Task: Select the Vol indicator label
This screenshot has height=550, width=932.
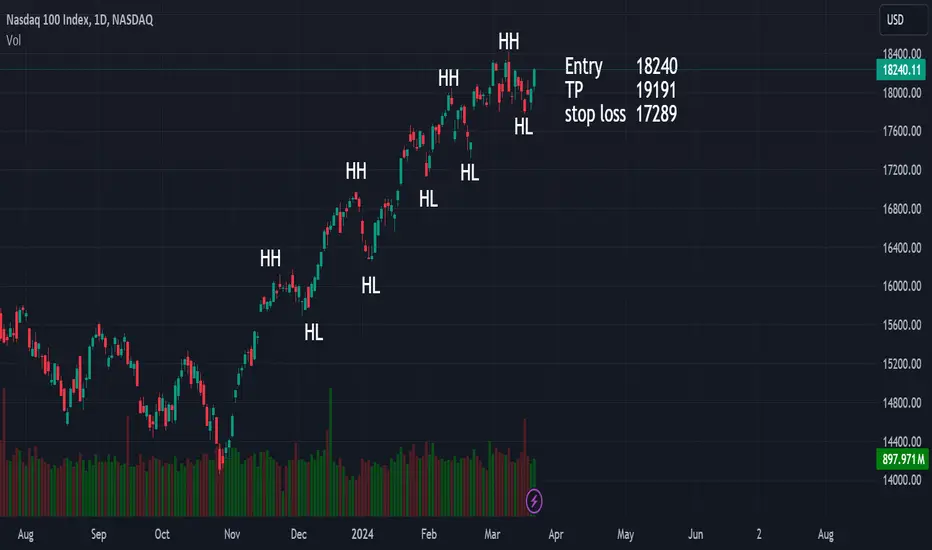Action: [x=14, y=40]
